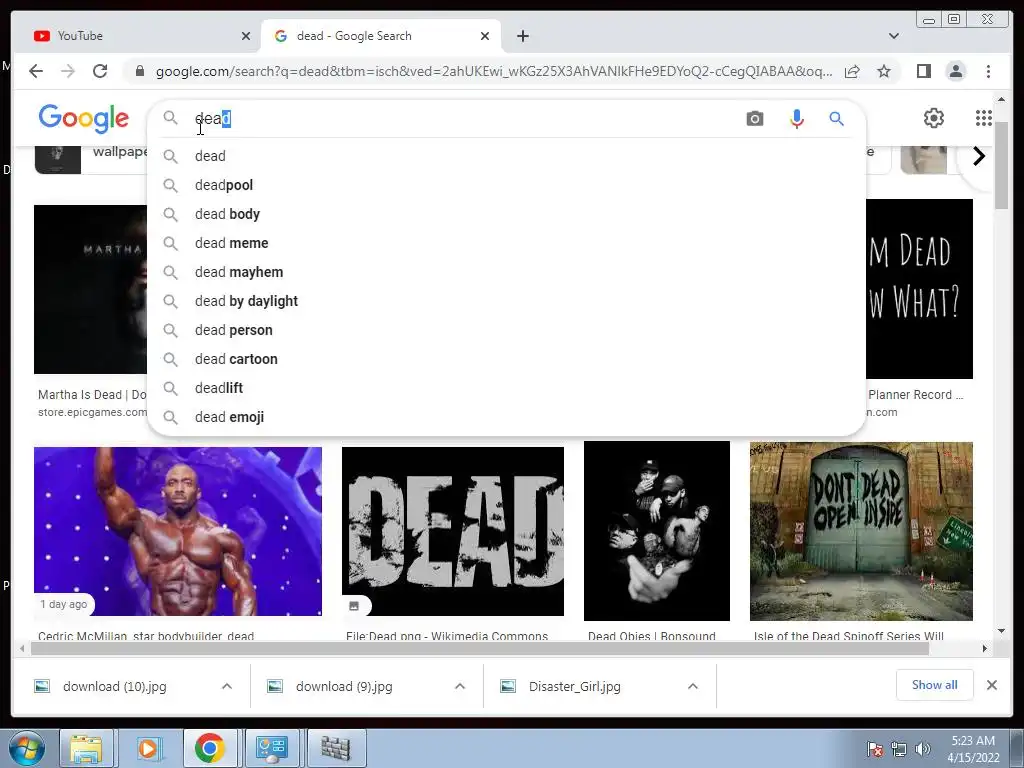Pick the 'dead mayhem' suggestion

pos(506,272)
